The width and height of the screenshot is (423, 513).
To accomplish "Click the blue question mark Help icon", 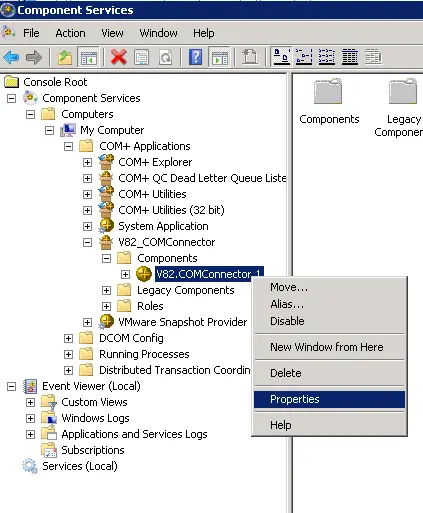I will click(195, 57).
